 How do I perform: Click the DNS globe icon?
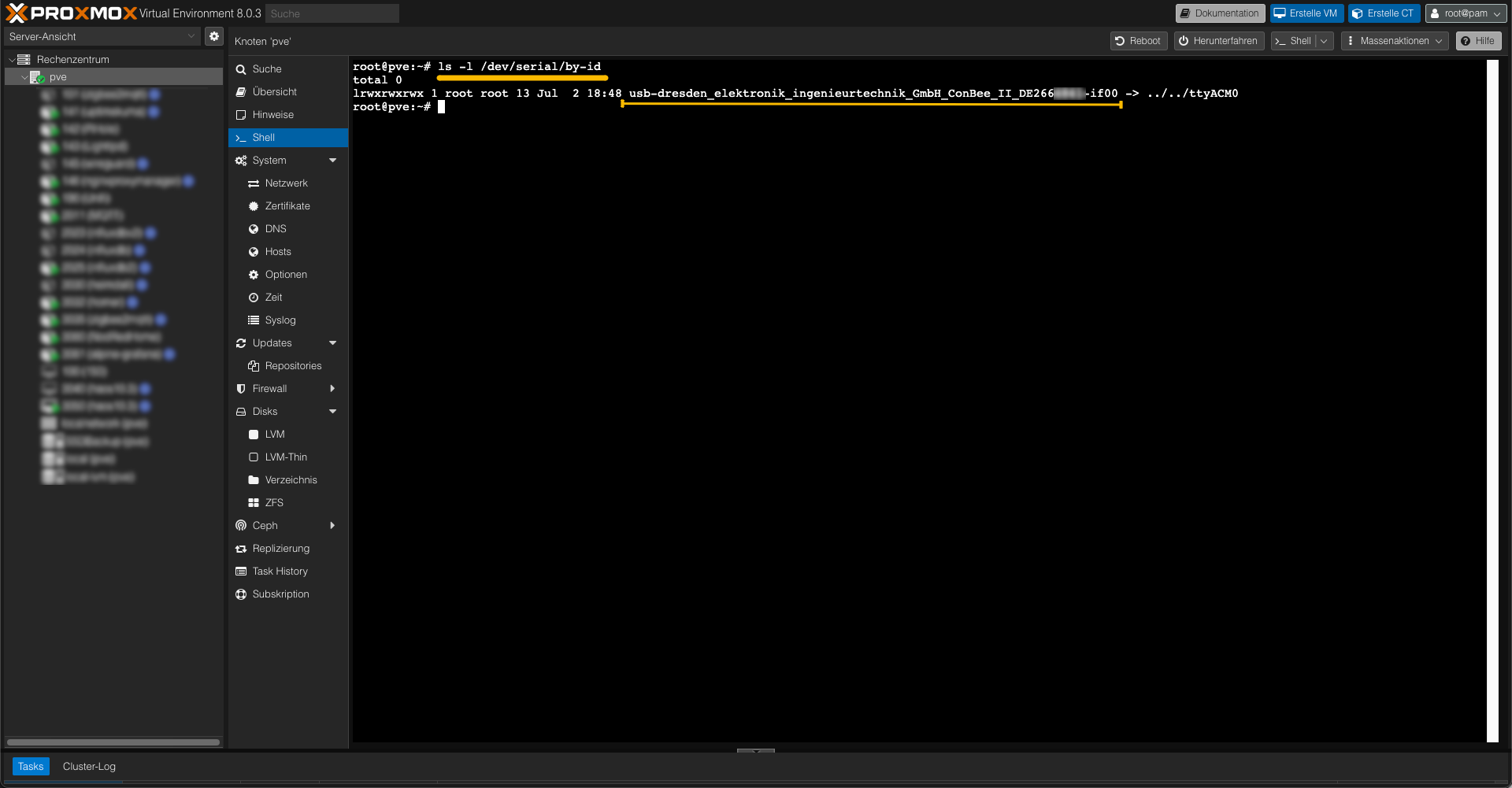pyautogui.click(x=254, y=228)
